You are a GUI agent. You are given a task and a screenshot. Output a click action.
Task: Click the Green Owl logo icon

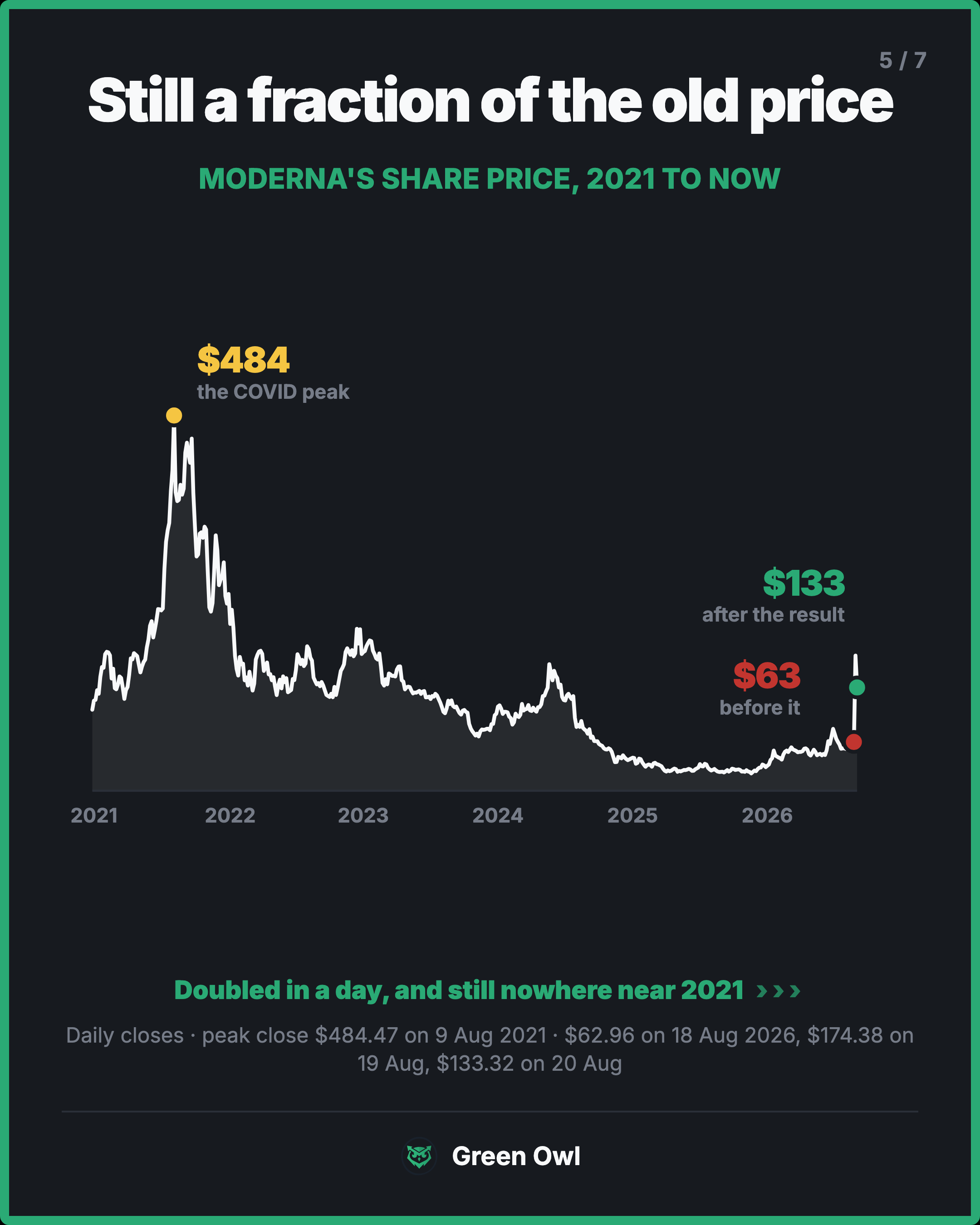(419, 1156)
